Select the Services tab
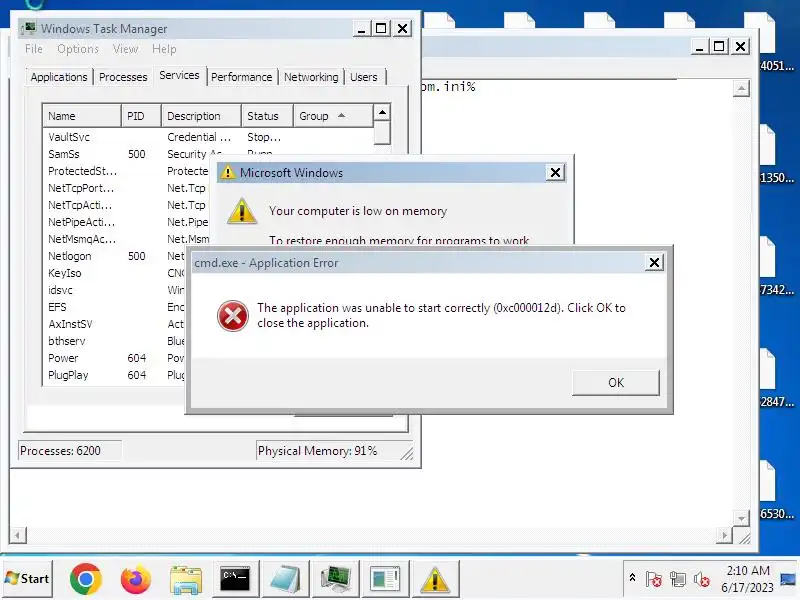 click(x=179, y=75)
